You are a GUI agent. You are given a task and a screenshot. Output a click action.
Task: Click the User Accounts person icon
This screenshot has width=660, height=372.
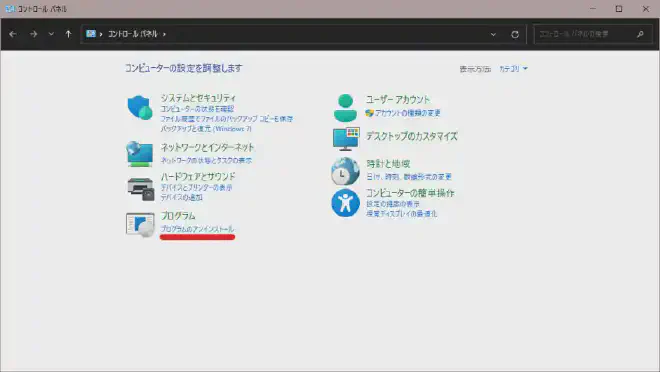click(345, 108)
